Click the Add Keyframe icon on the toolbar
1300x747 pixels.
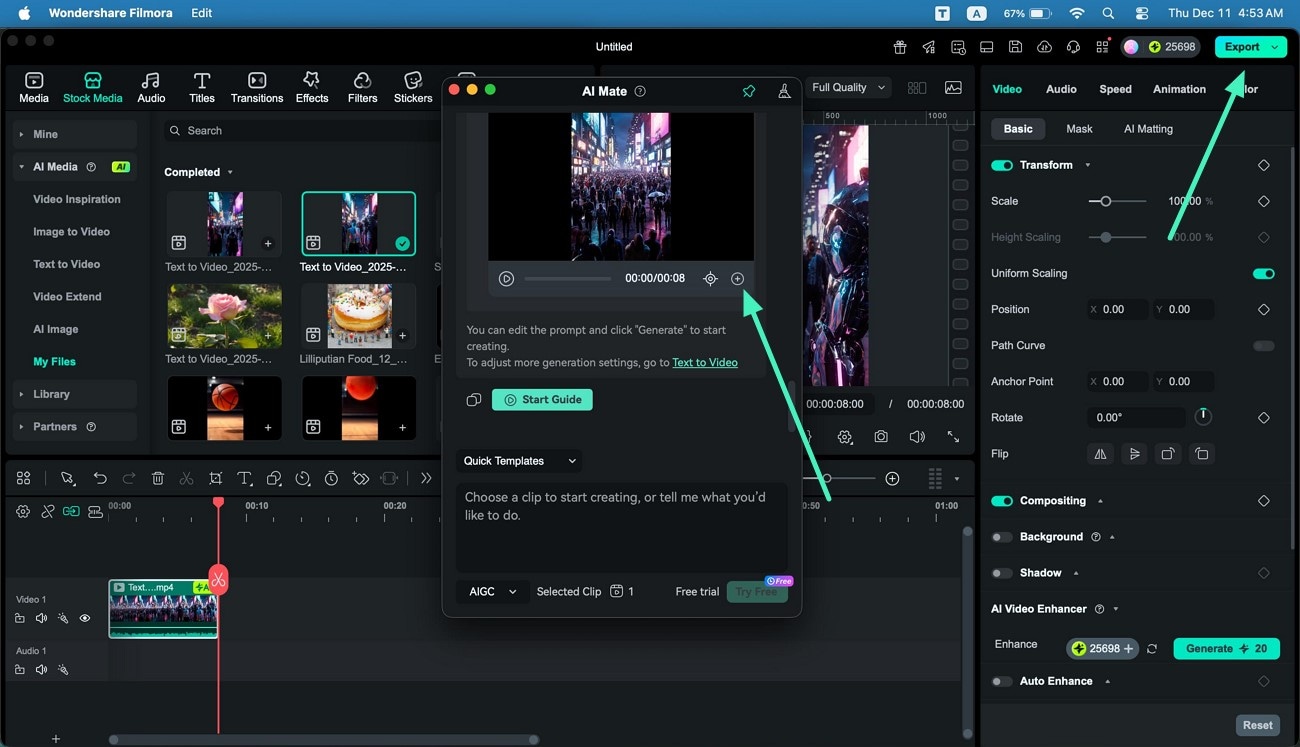(x=360, y=478)
